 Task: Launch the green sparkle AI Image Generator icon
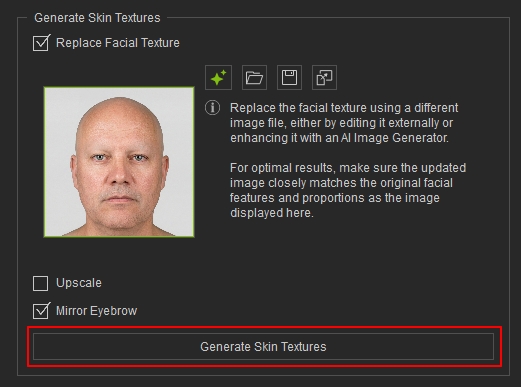[x=218, y=78]
